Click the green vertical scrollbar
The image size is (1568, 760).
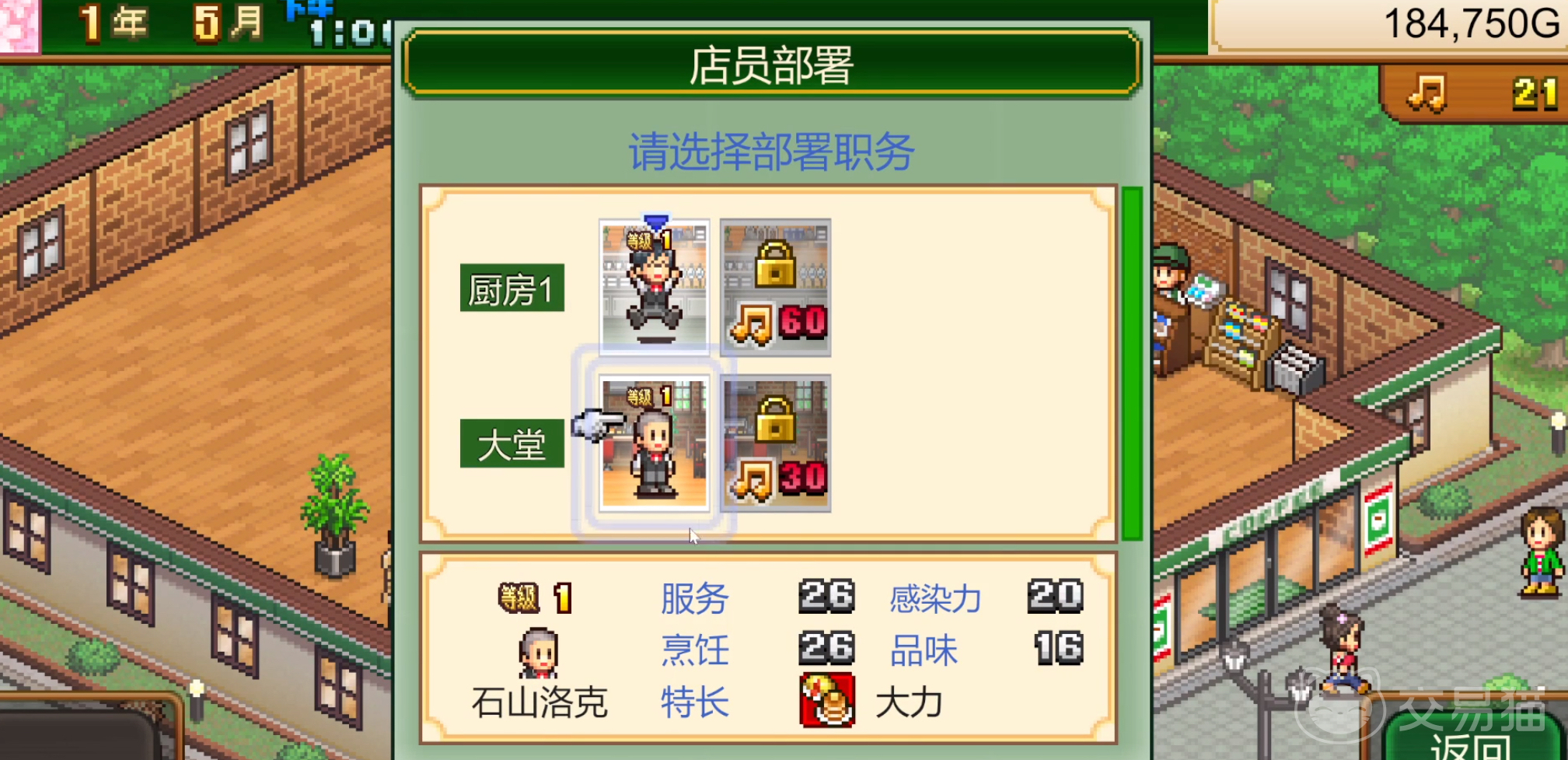[x=1133, y=363]
